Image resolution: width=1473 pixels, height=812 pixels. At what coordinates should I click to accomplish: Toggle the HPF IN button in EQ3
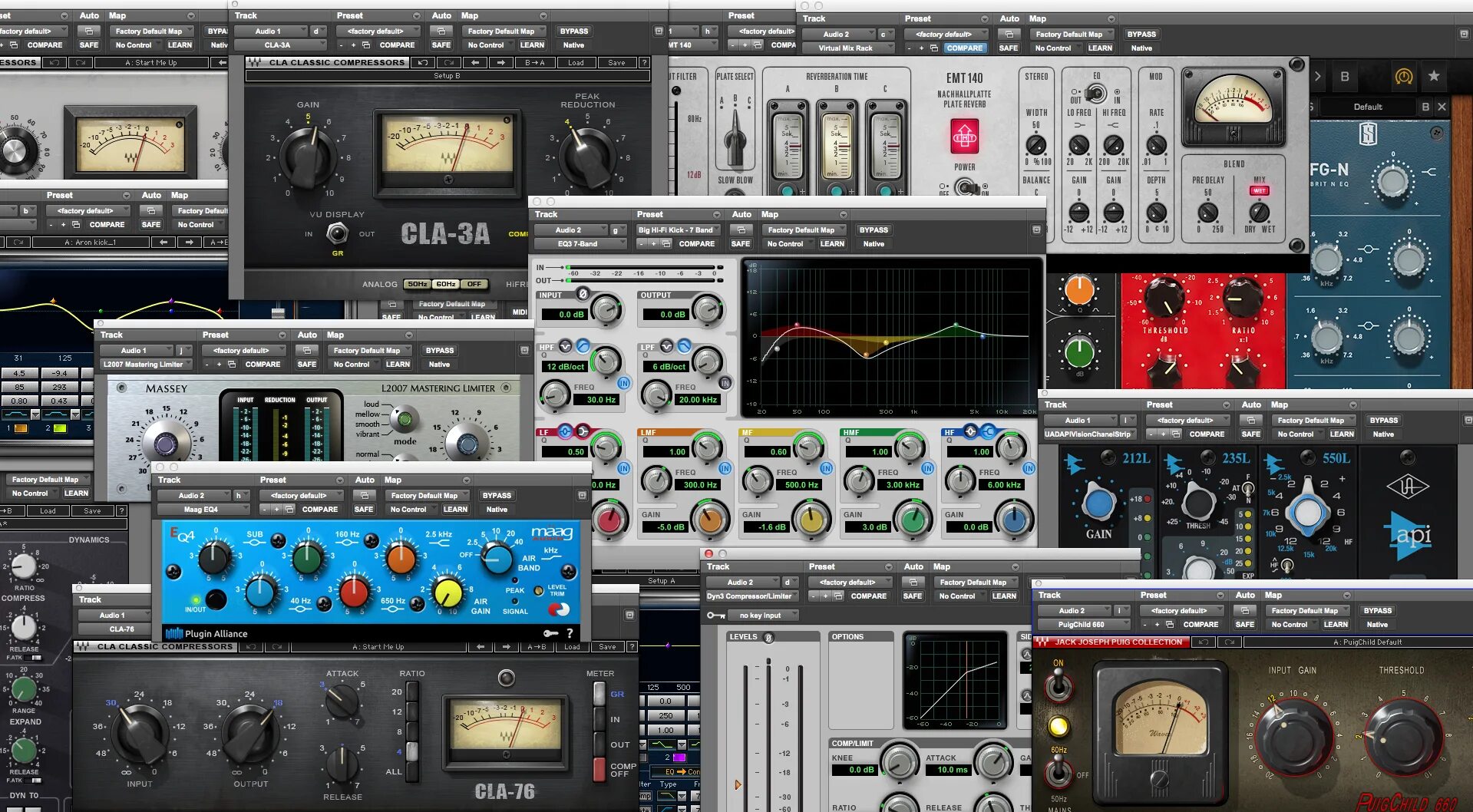(623, 383)
